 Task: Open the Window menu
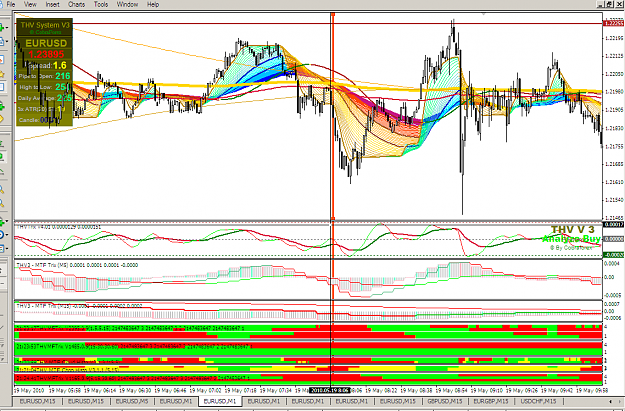click(127, 4)
